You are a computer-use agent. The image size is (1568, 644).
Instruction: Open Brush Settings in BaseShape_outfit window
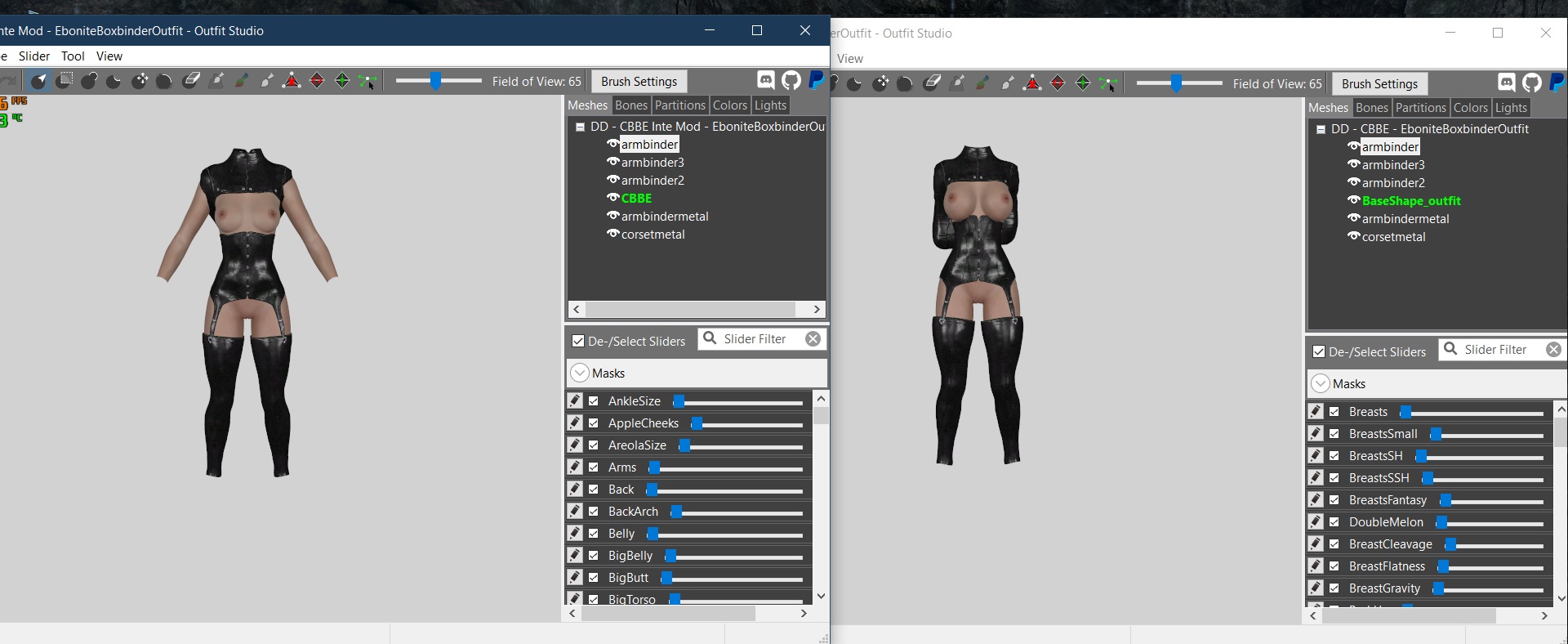(x=1379, y=83)
